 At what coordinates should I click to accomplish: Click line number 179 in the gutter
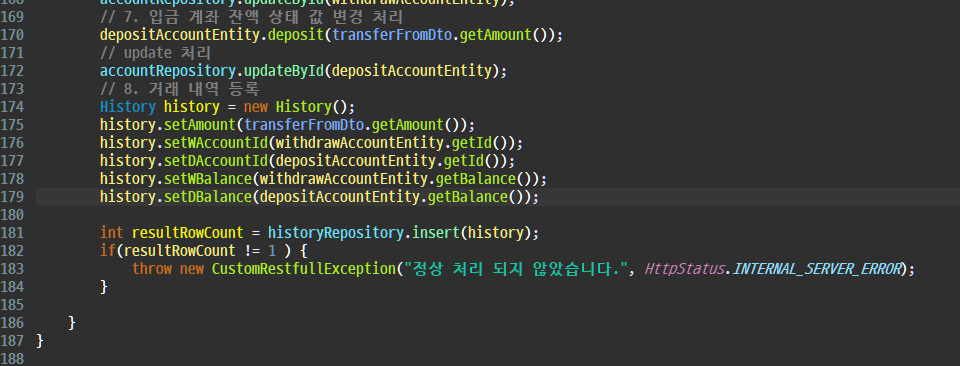(x=12, y=197)
